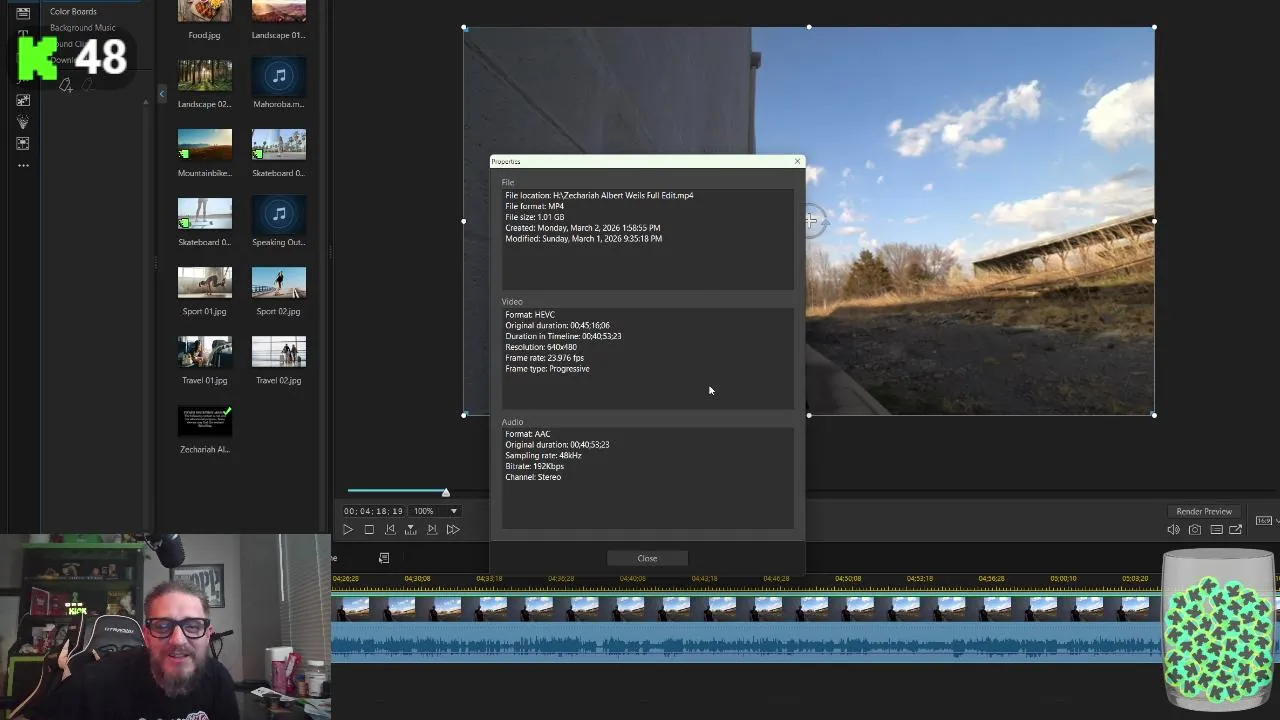Click the Channel: Stereo line
The height and width of the screenshot is (720, 1280).
533,477
